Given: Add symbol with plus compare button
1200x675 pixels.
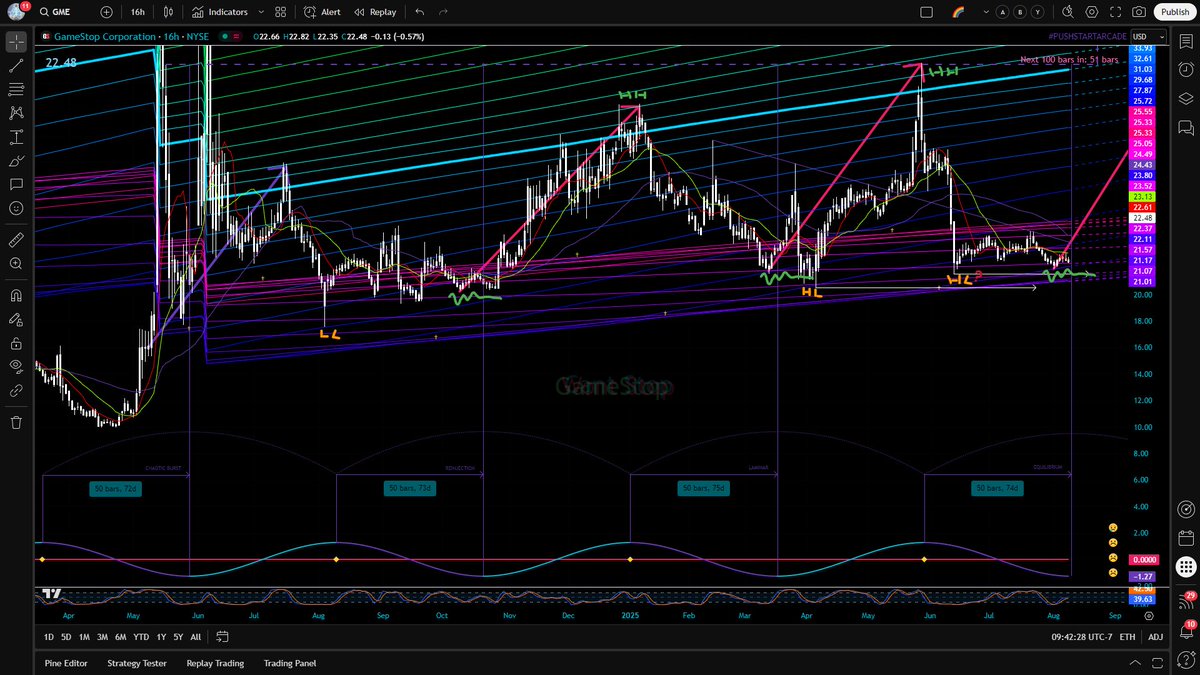Looking at the screenshot, I should 106,12.
